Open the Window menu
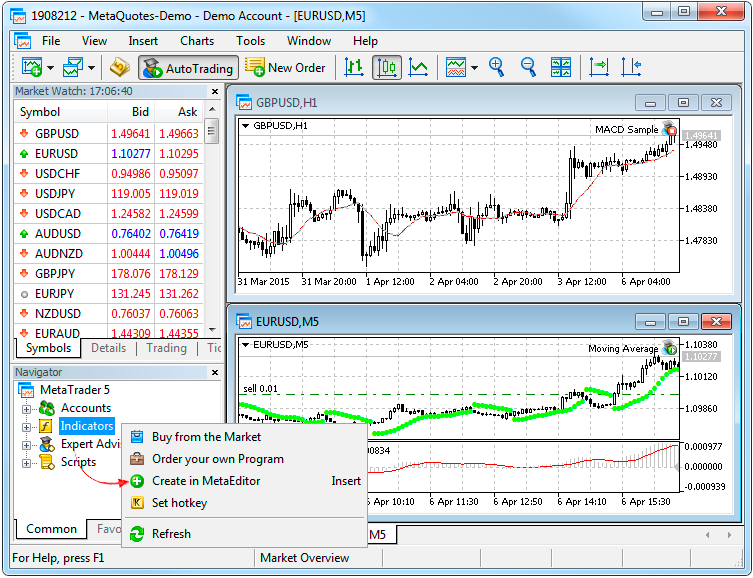Viewport: 753px width, 578px height. [x=309, y=41]
